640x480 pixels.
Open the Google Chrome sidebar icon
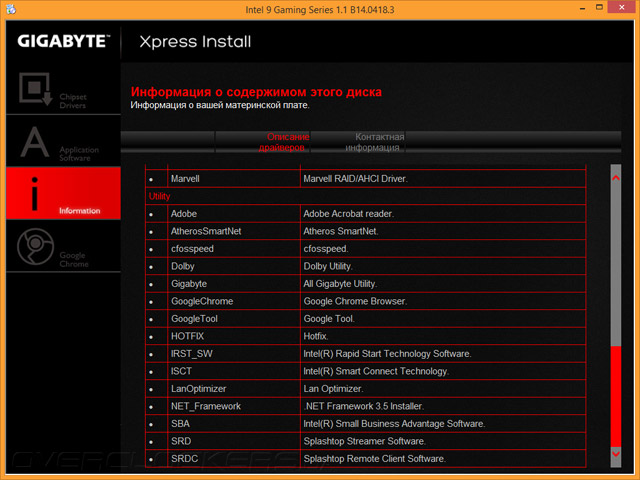36,247
